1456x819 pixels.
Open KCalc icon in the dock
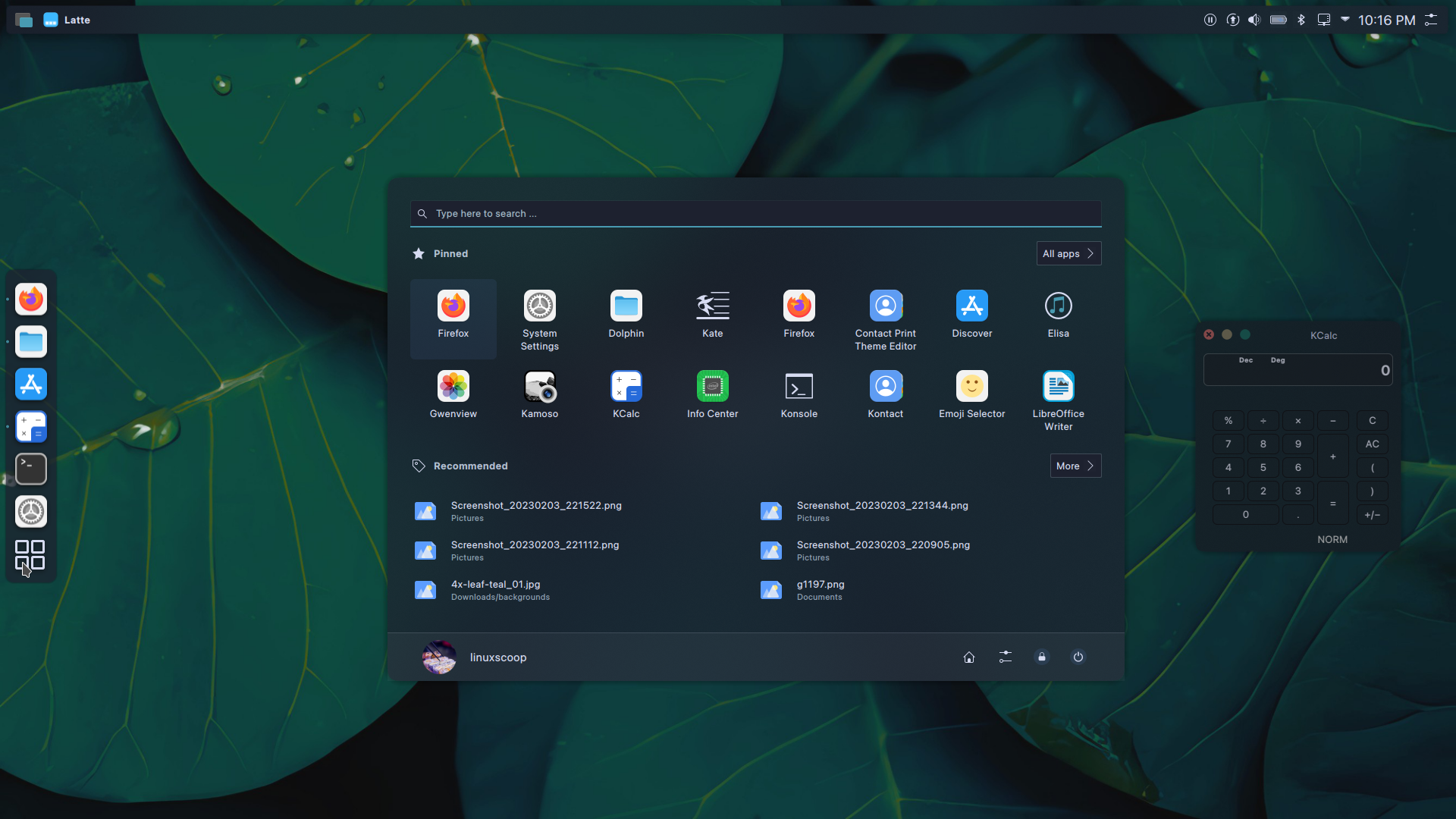coord(31,427)
